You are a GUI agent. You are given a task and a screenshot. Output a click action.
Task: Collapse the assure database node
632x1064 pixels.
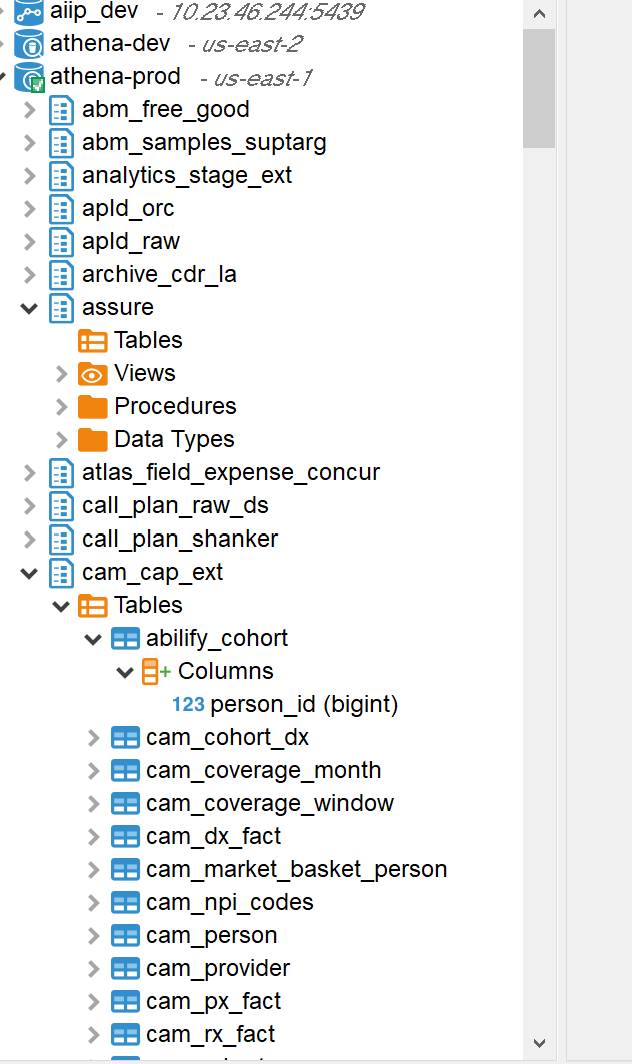tap(29, 308)
